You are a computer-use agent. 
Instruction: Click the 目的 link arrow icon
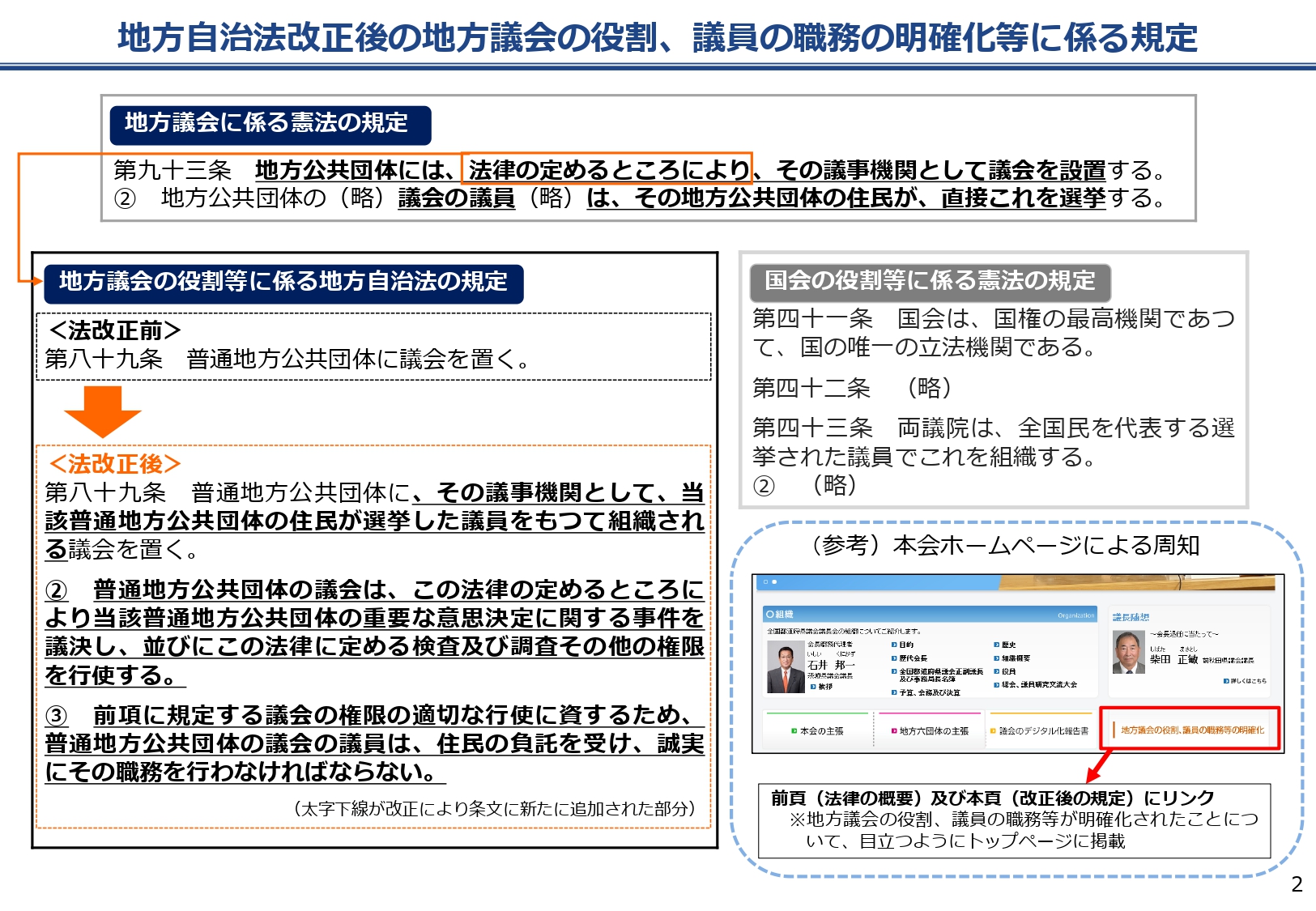894,645
